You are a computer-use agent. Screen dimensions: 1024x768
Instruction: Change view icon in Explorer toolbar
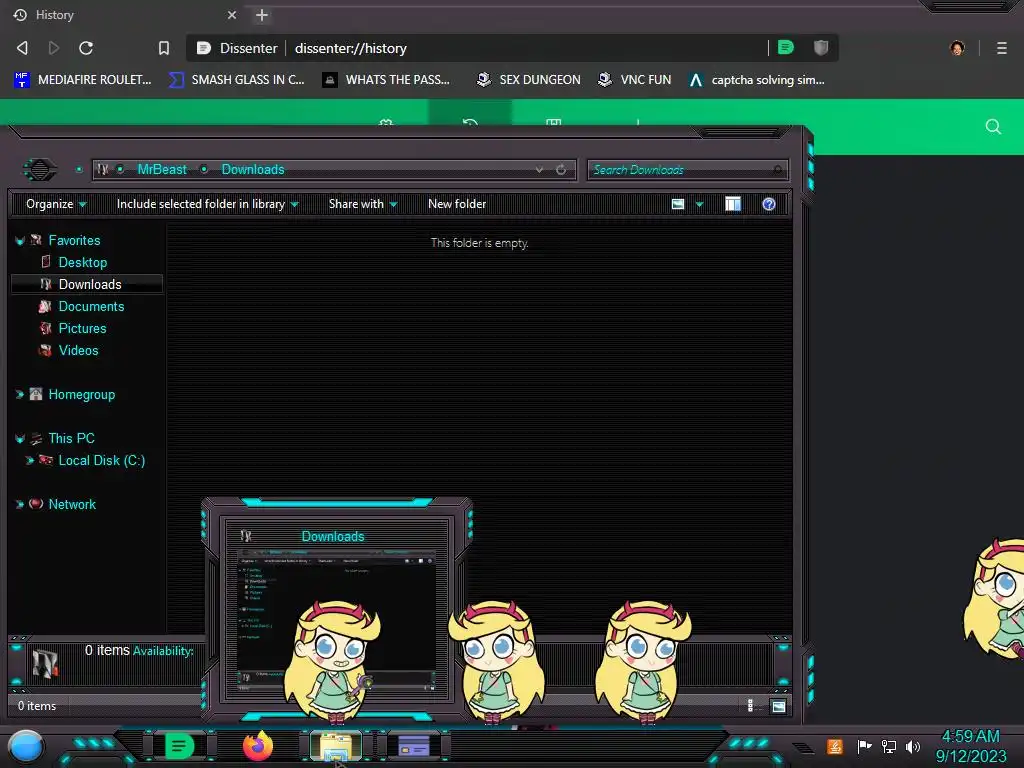[x=678, y=204]
